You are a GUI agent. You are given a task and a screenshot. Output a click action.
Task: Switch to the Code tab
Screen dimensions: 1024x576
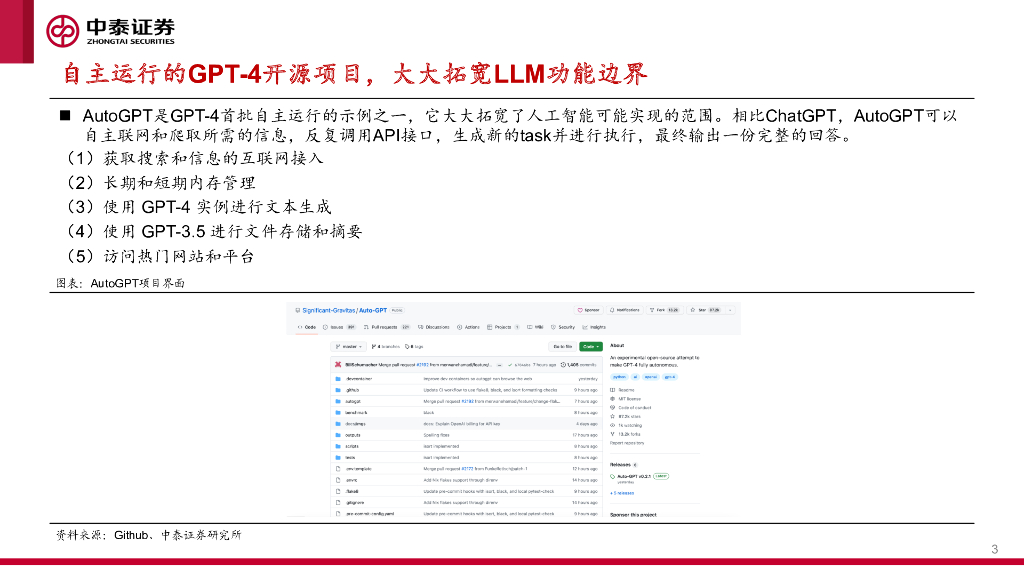(x=307, y=327)
